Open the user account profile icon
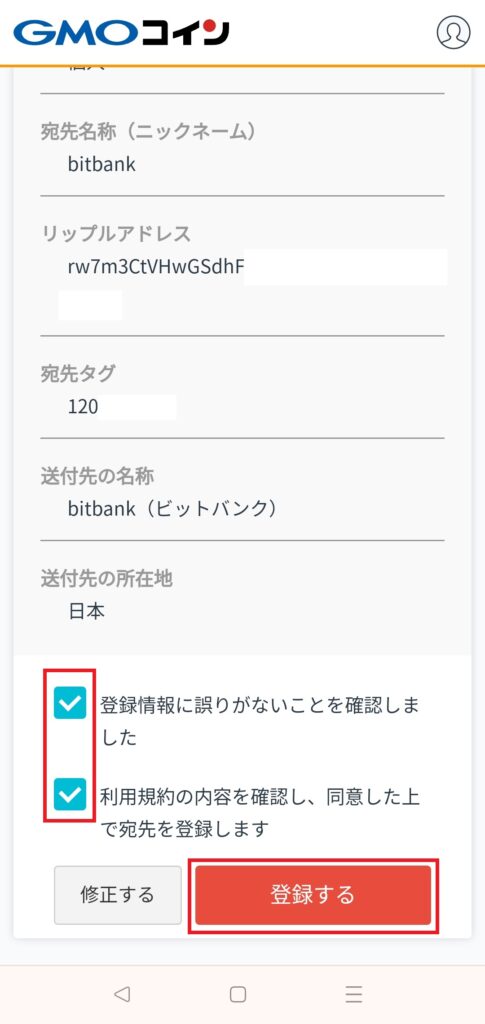 [453, 31]
